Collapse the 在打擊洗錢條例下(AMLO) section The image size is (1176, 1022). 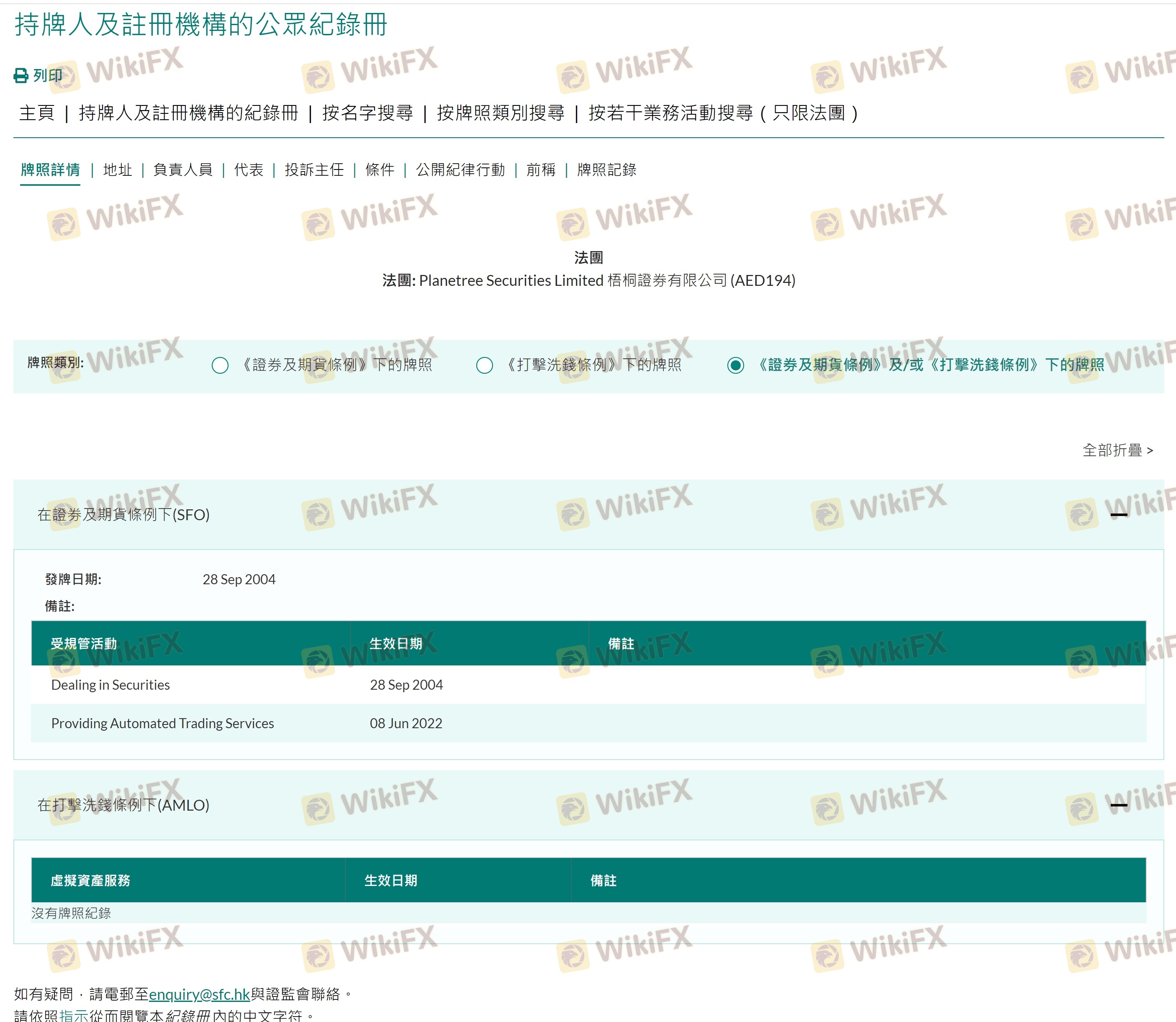coord(1119,805)
